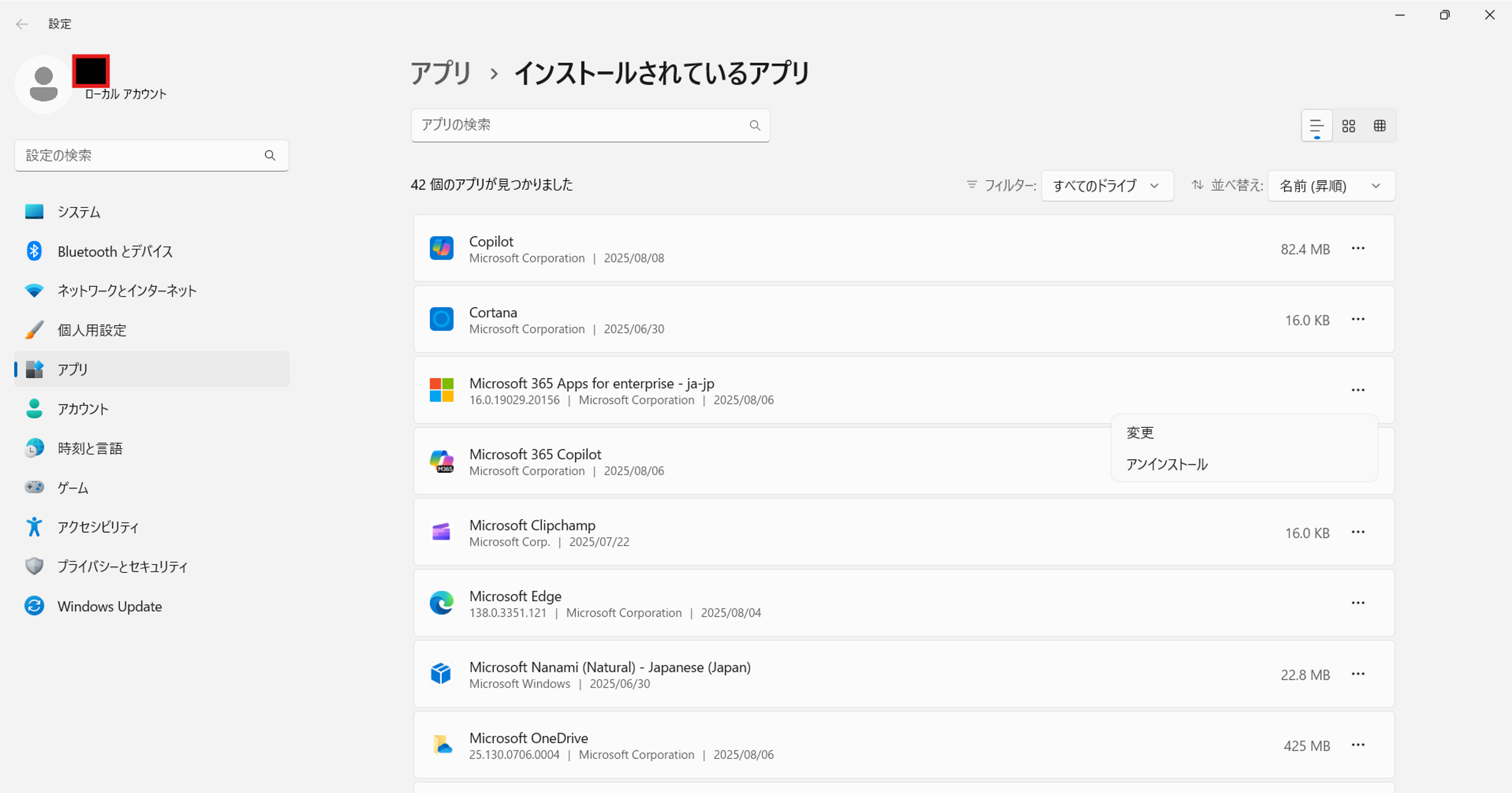The height and width of the screenshot is (793, 1512).
Task: Open 時刻と言語 settings
Action: (152, 448)
